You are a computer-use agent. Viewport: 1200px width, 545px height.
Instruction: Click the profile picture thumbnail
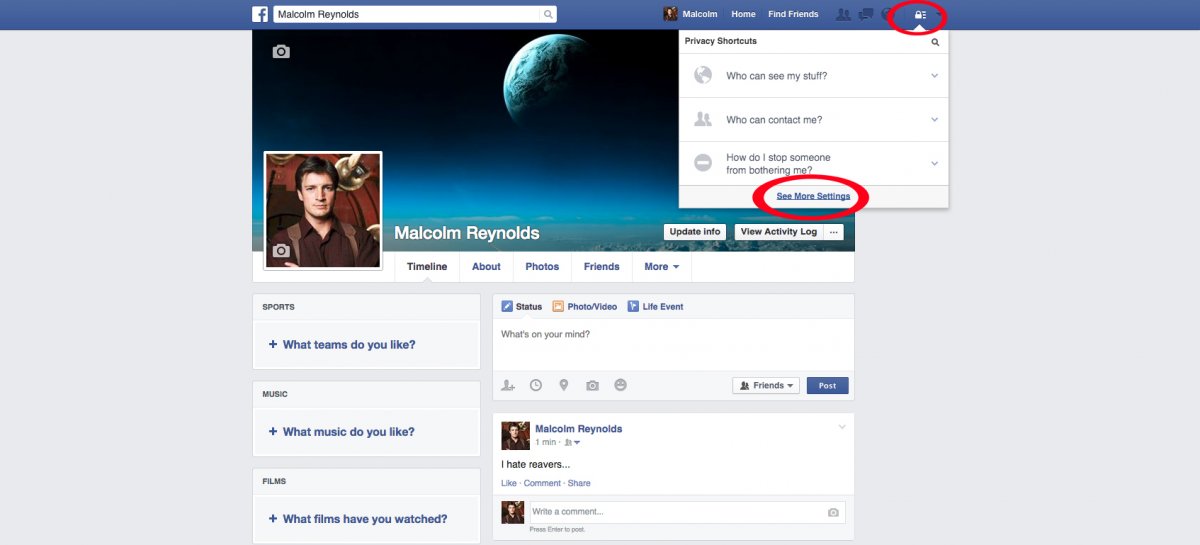[322, 210]
